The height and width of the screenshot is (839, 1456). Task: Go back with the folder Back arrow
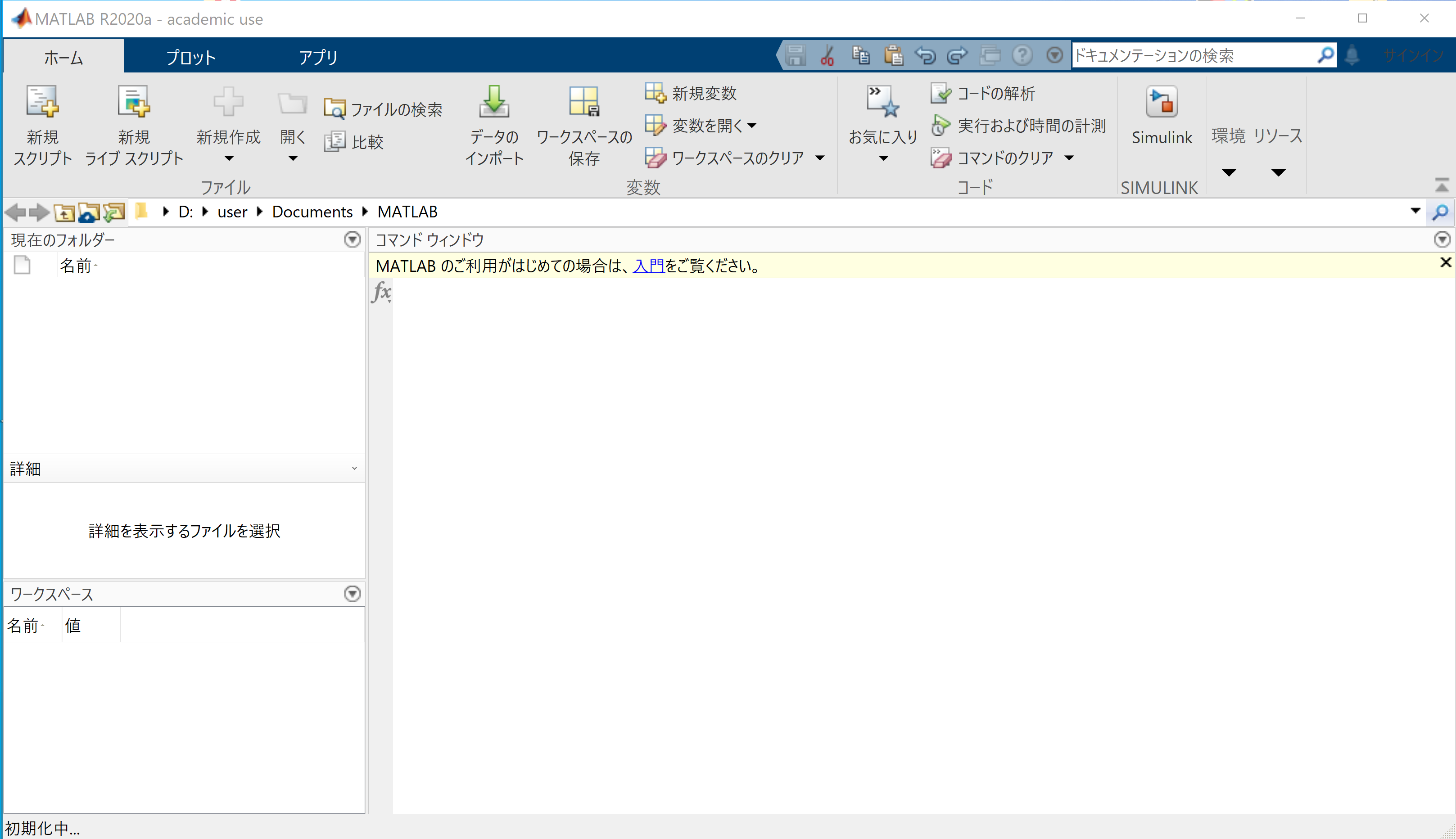(x=16, y=212)
